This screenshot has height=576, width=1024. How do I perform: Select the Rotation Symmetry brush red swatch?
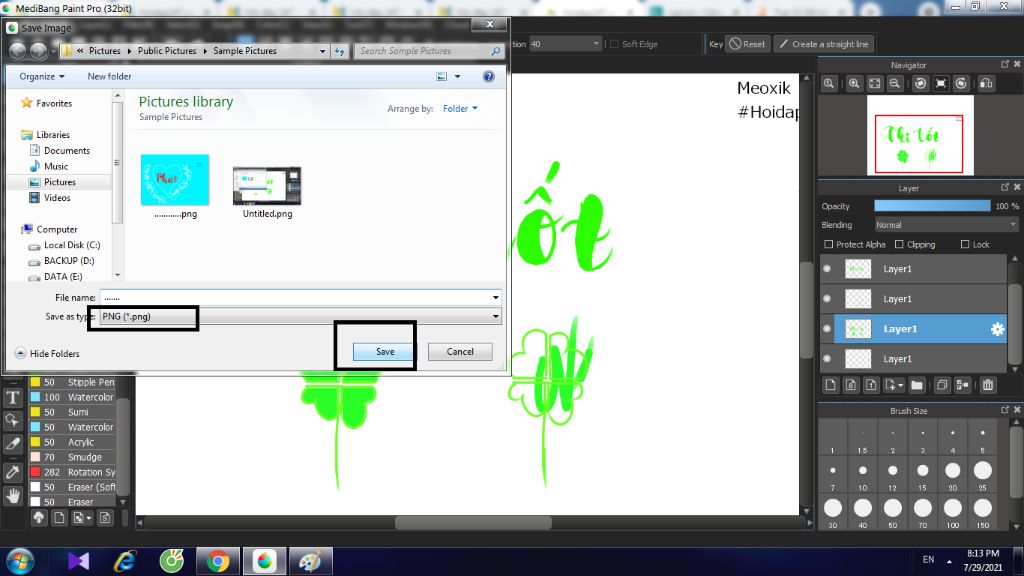click(x=35, y=472)
